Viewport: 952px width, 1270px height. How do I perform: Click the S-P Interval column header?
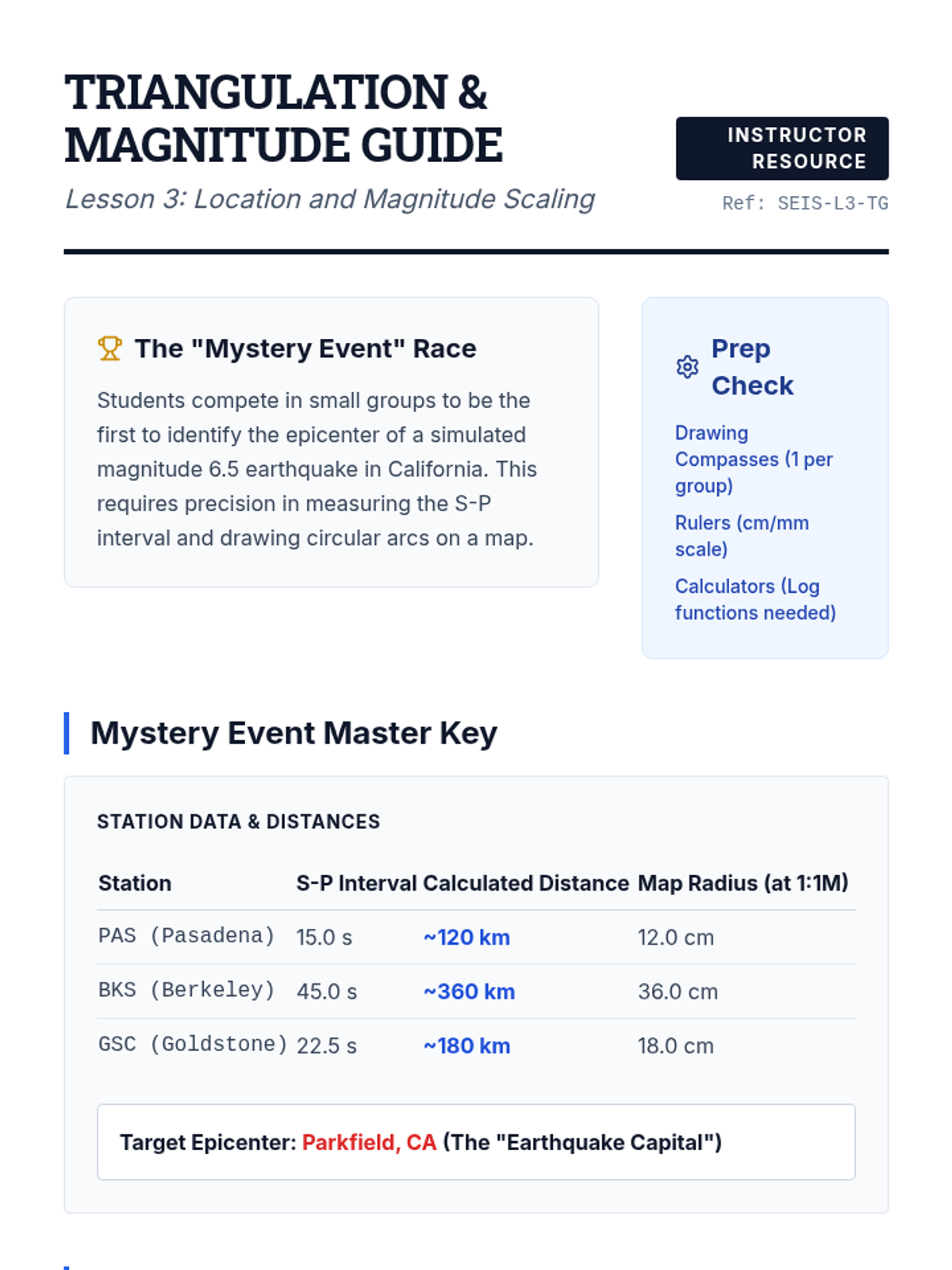tap(356, 883)
